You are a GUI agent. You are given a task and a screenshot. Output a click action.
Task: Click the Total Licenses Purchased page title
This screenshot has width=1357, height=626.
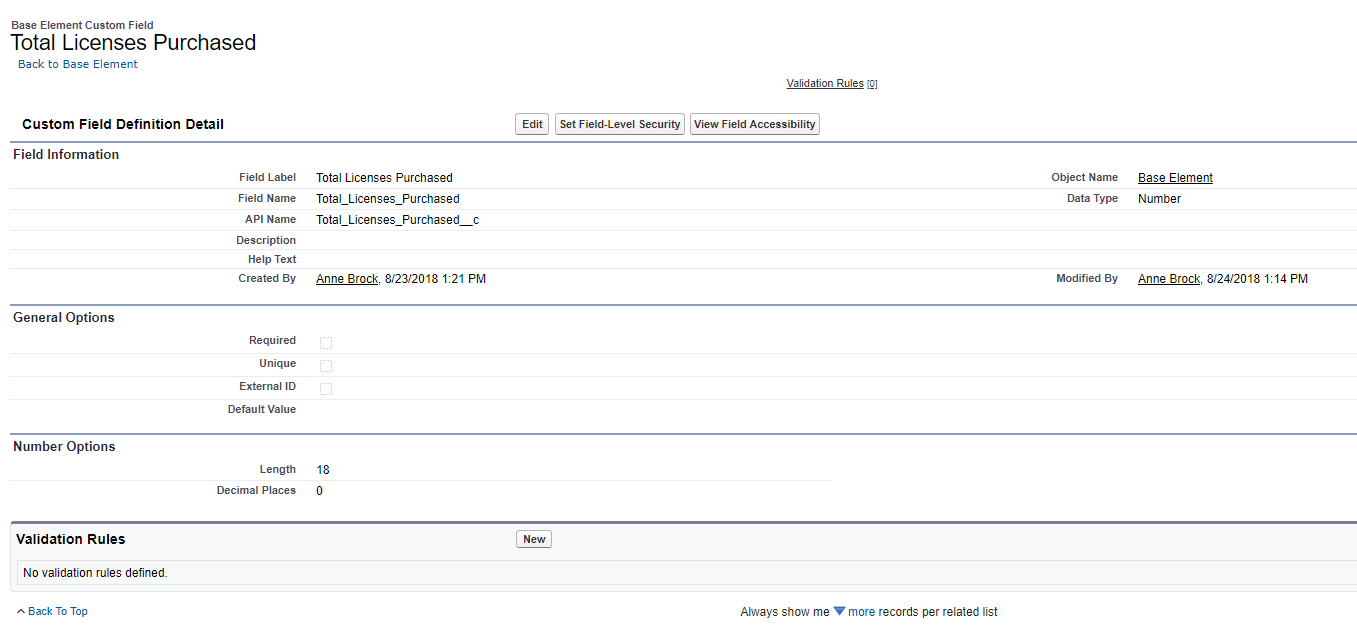click(133, 43)
